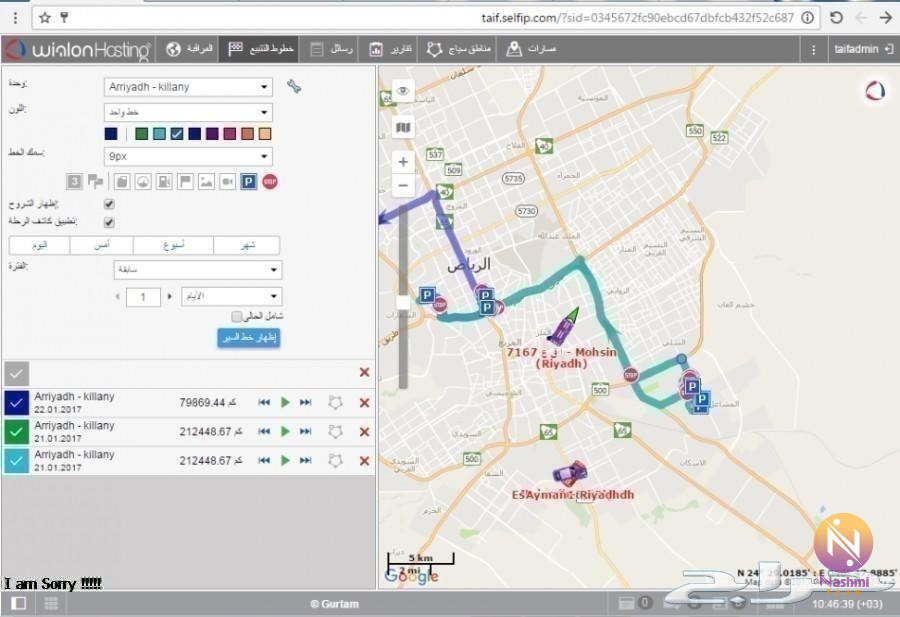Click the wrench icon beside unit selector
Image resolution: width=900 pixels, height=617 pixels.
pos(293,87)
